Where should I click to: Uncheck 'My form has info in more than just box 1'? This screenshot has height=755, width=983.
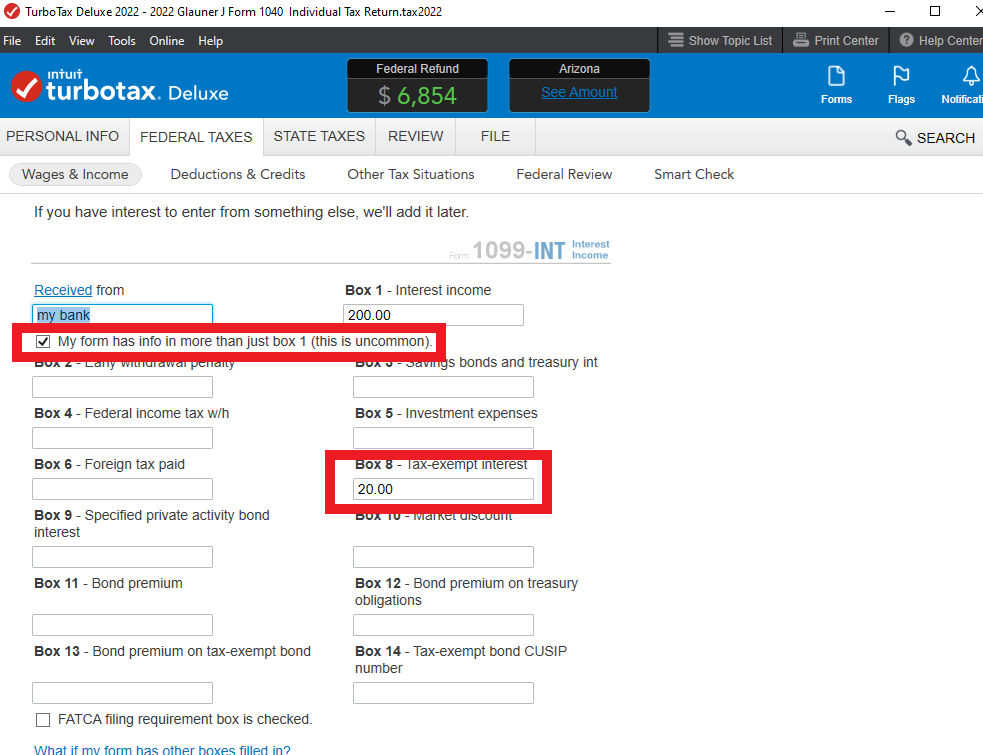[43, 342]
